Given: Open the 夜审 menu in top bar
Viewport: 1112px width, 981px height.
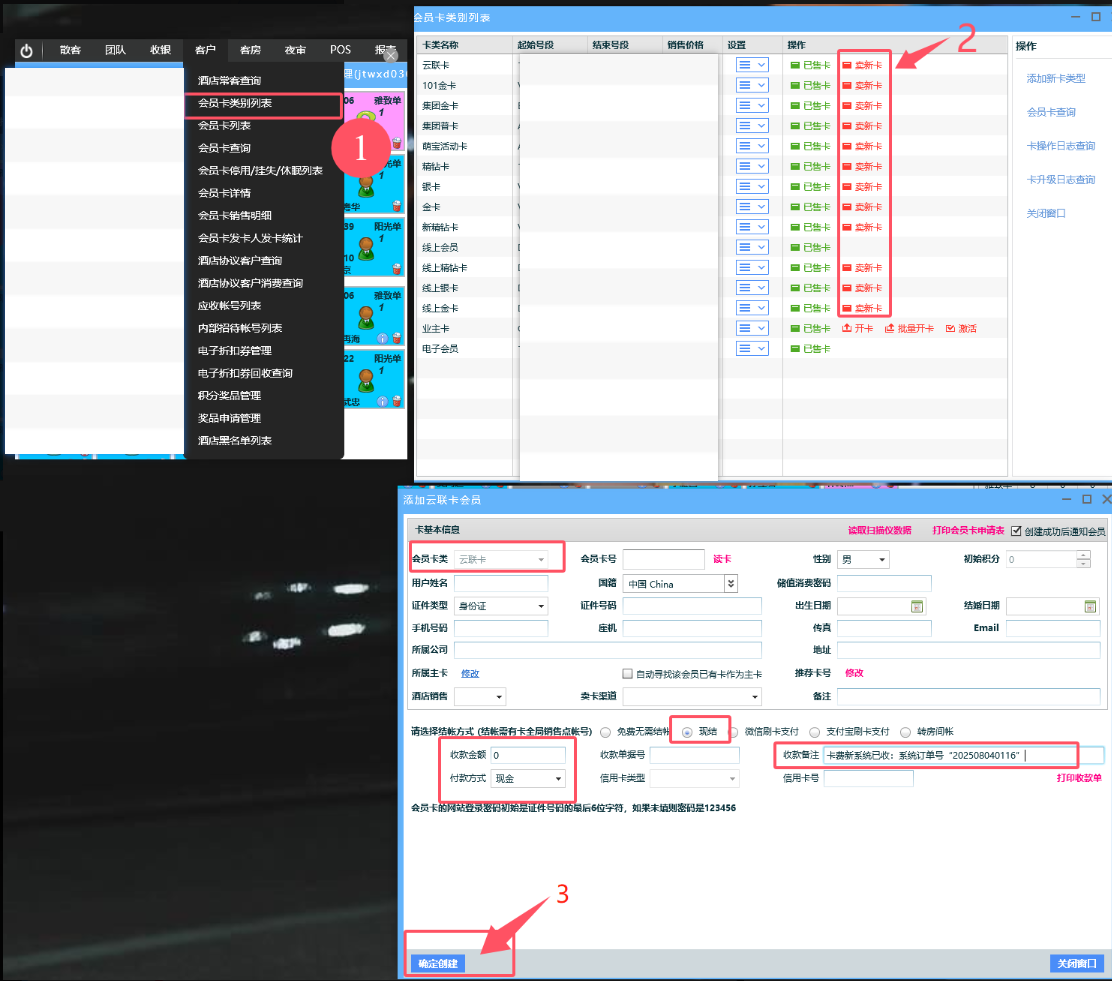Looking at the screenshot, I should click(x=295, y=50).
